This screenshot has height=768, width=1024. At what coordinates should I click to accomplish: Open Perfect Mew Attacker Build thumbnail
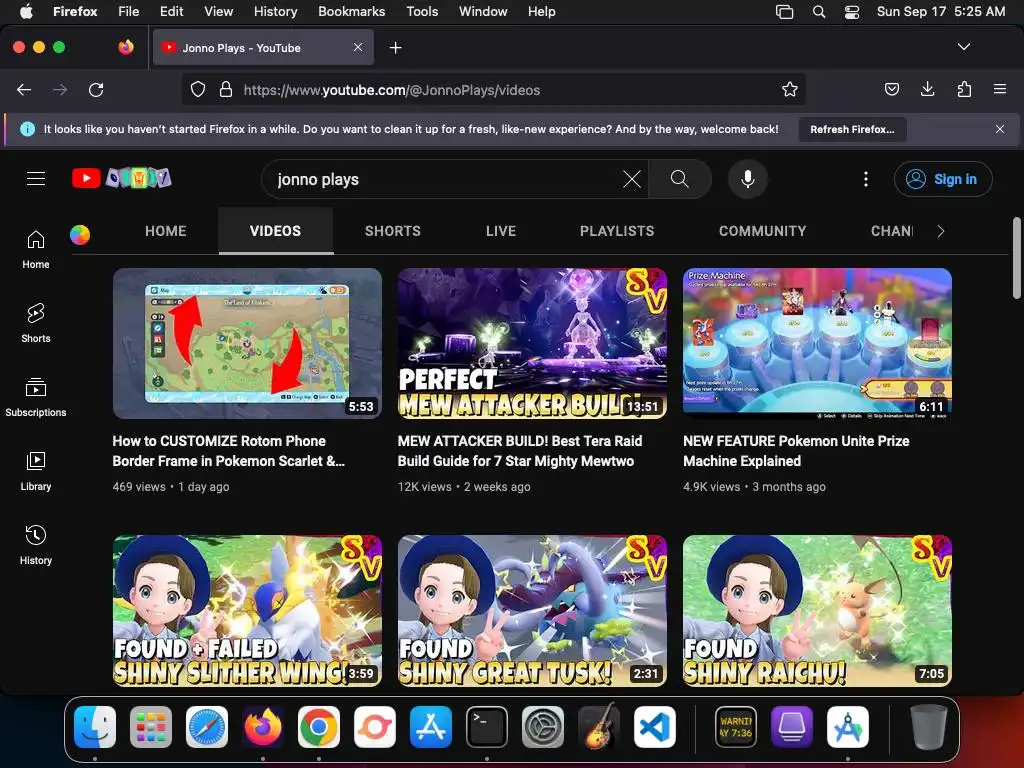point(532,344)
